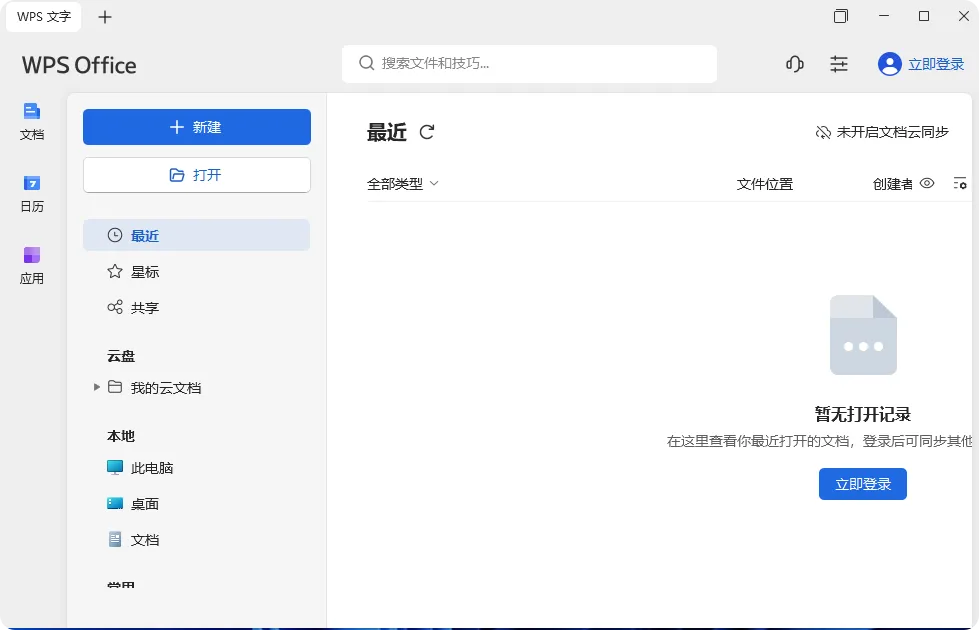Click the 创建者 column header

click(x=892, y=184)
